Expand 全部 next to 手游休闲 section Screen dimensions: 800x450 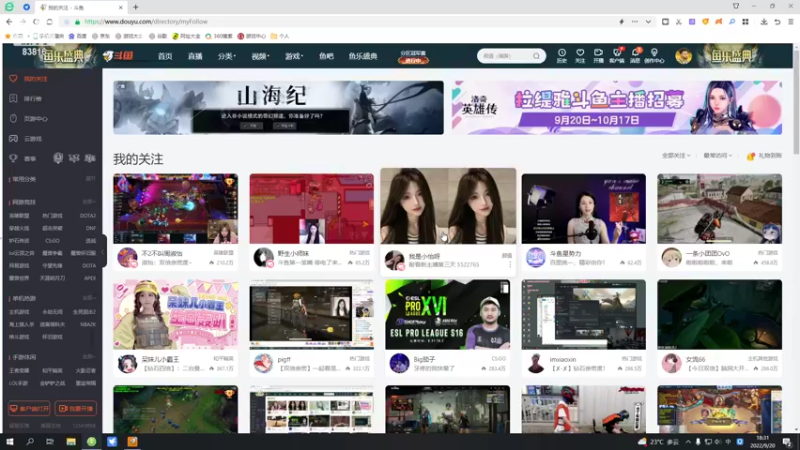pyautogui.click(x=89, y=357)
